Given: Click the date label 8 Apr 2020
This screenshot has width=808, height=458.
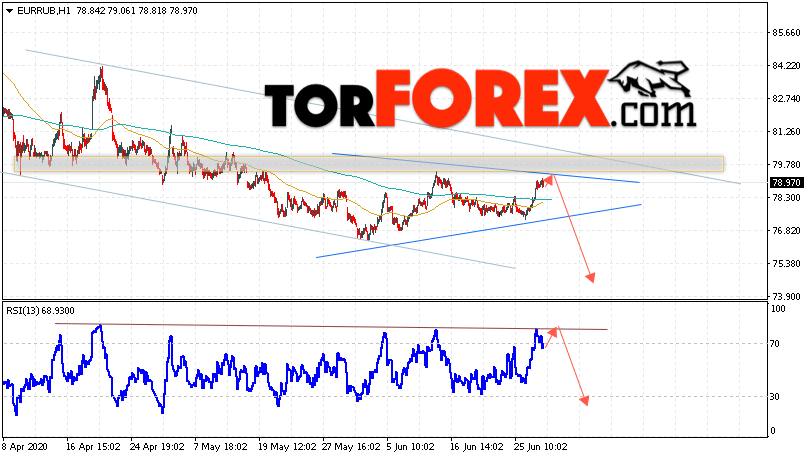Looking at the screenshot, I should [x=25, y=447].
